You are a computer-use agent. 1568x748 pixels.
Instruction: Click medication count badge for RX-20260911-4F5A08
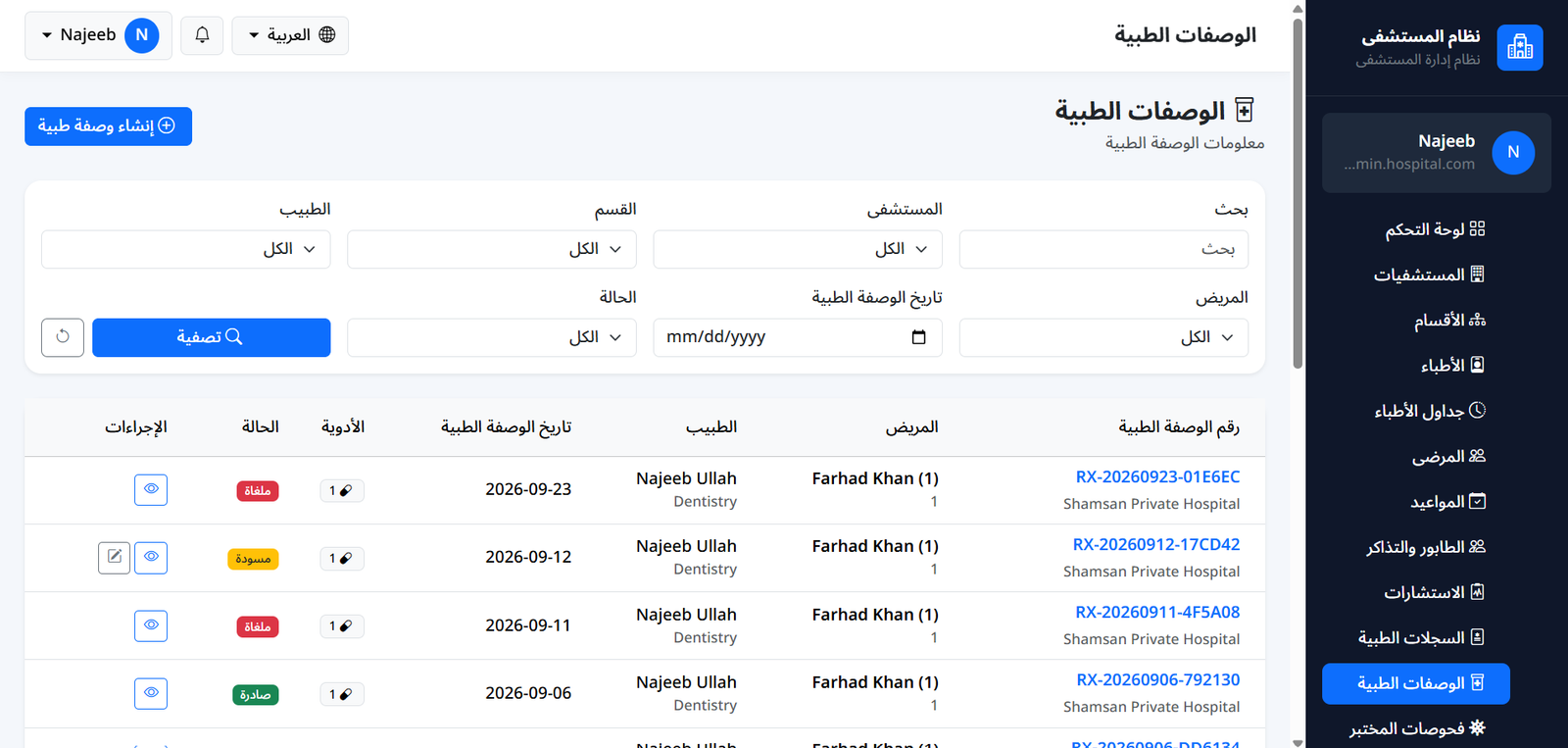(x=342, y=626)
